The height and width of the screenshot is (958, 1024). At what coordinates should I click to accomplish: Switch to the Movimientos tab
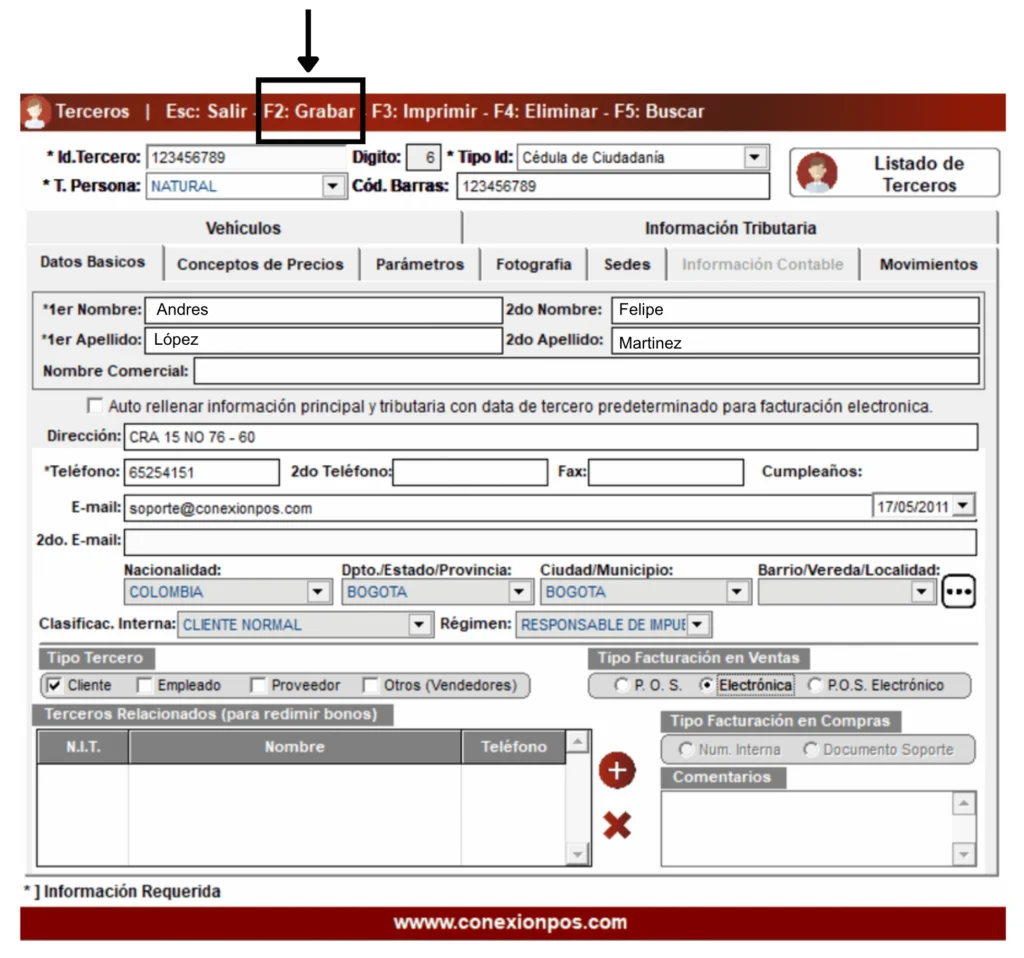click(928, 264)
